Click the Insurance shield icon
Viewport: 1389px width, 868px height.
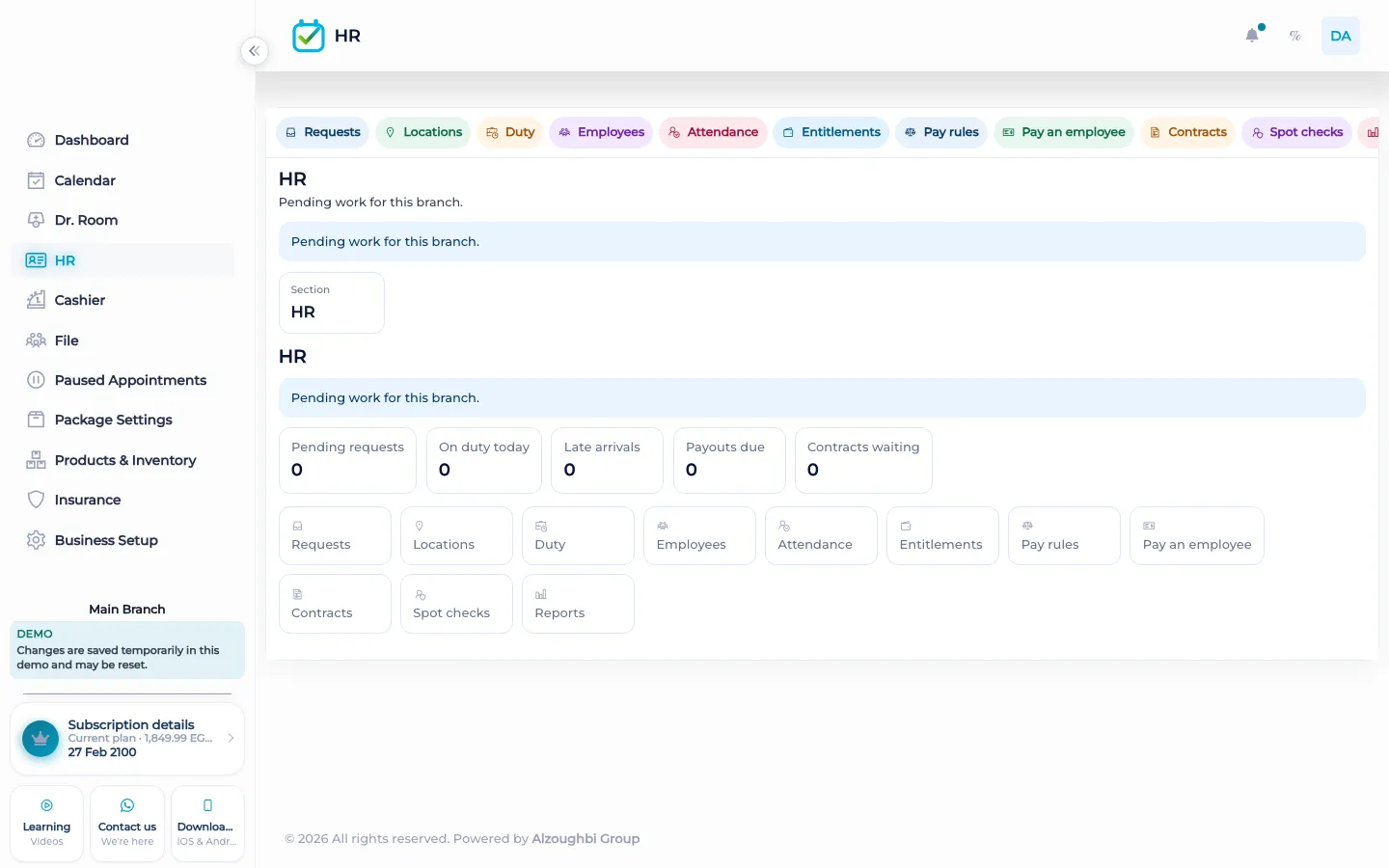(x=36, y=500)
